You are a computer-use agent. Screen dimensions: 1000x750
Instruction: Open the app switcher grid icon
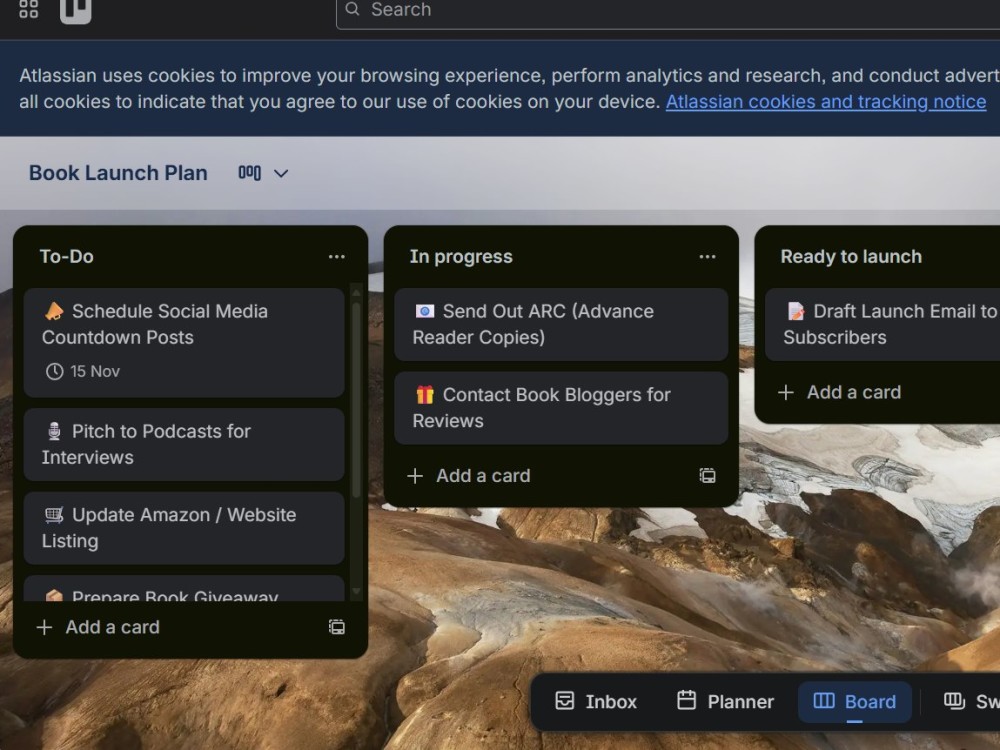[29, 9]
